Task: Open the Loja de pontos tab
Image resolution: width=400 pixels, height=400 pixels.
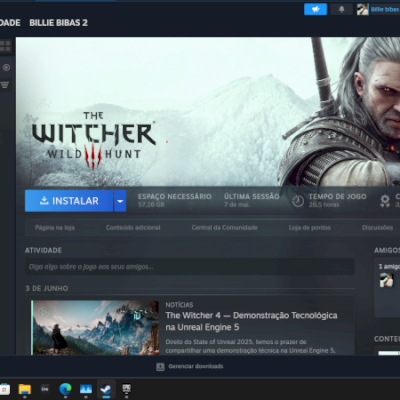Action: (310, 228)
